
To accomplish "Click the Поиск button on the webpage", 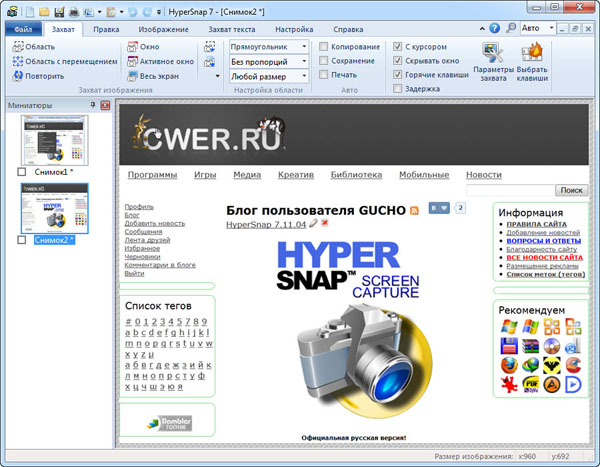I will (570, 190).
